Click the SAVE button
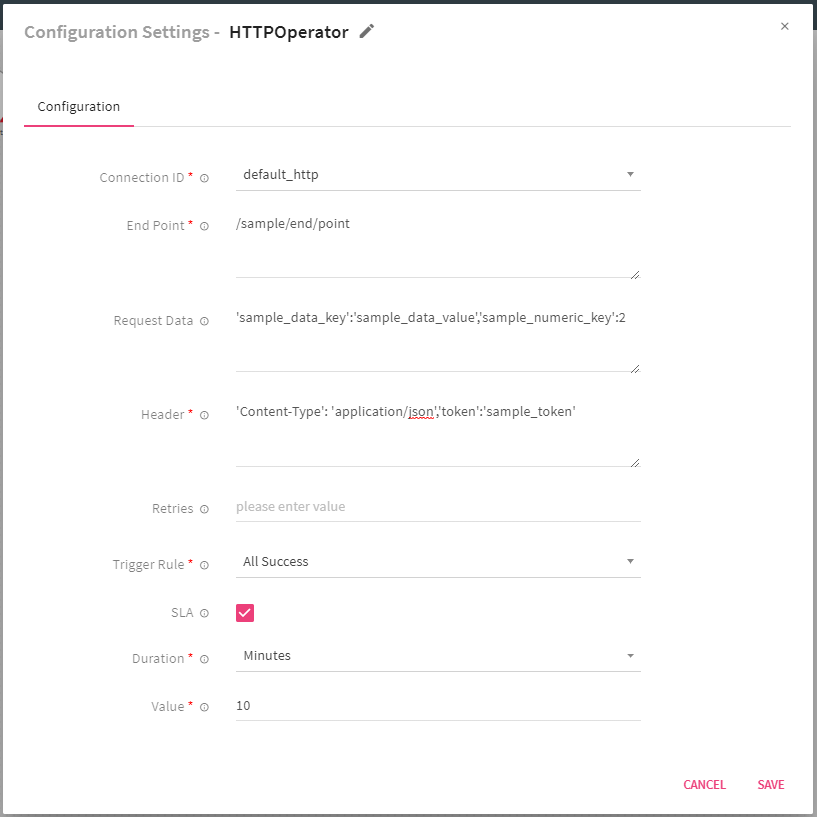Viewport: 817px width, 817px height. coord(770,784)
